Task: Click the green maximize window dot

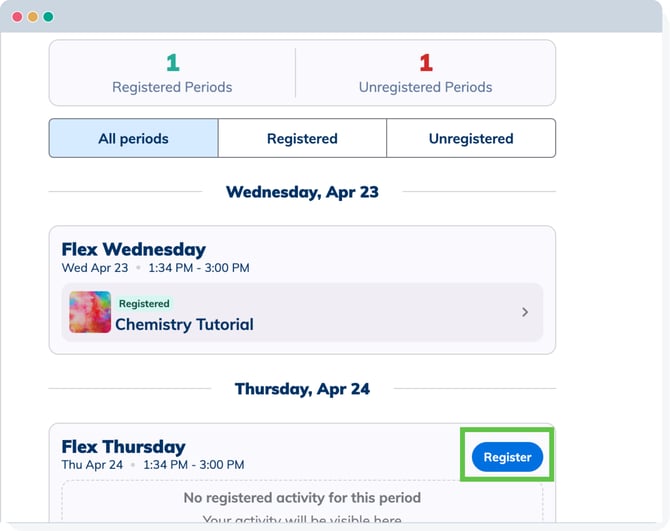Action: [x=48, y=17]
